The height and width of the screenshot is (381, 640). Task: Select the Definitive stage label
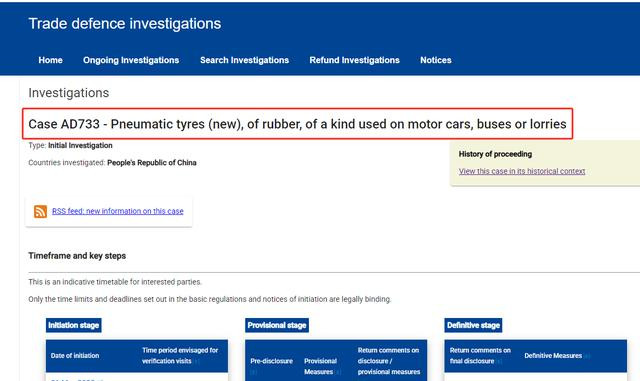point(473,325)
